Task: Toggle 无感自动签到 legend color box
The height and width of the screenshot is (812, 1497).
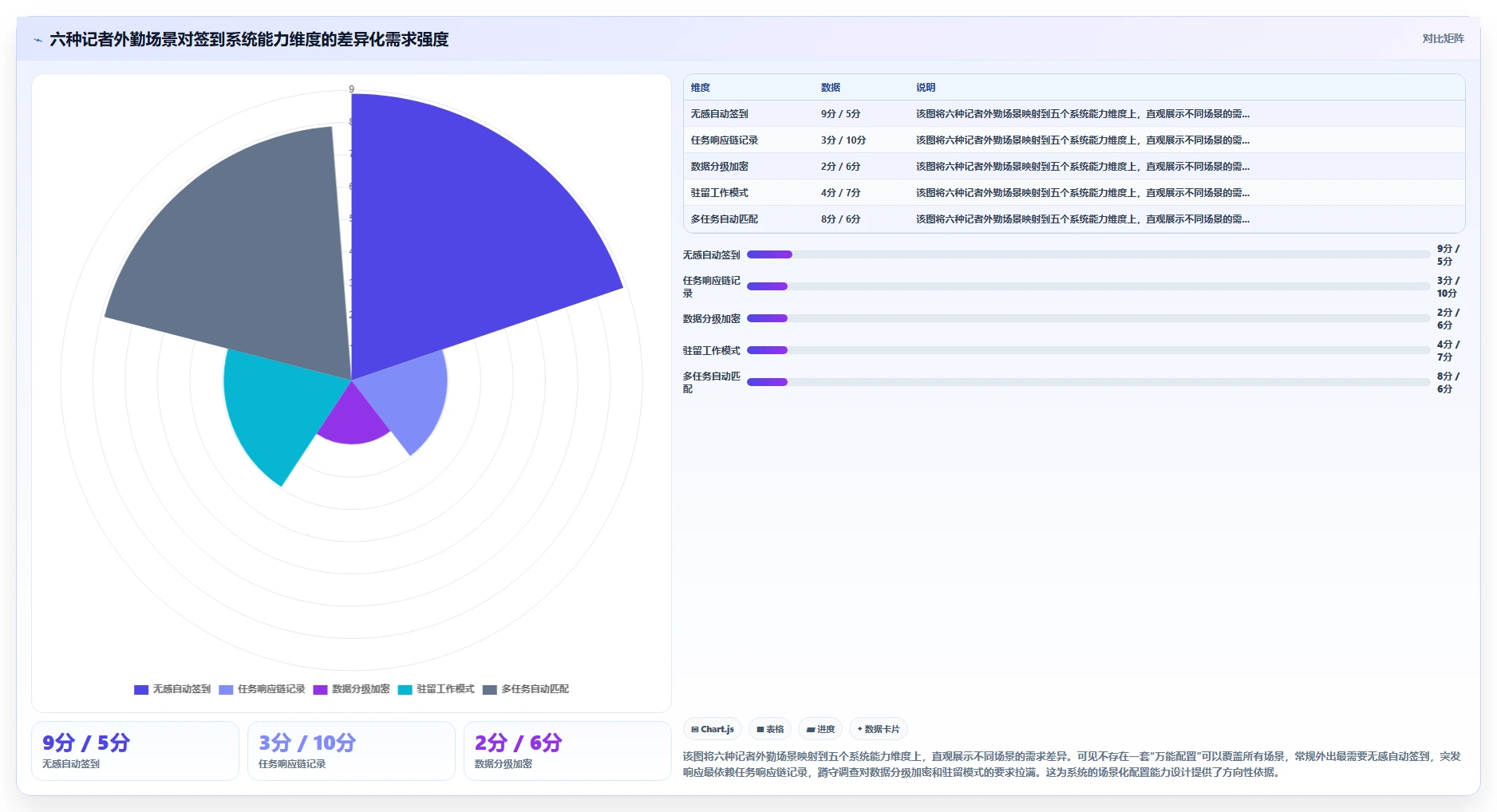Action: click(x=141, y=690)
